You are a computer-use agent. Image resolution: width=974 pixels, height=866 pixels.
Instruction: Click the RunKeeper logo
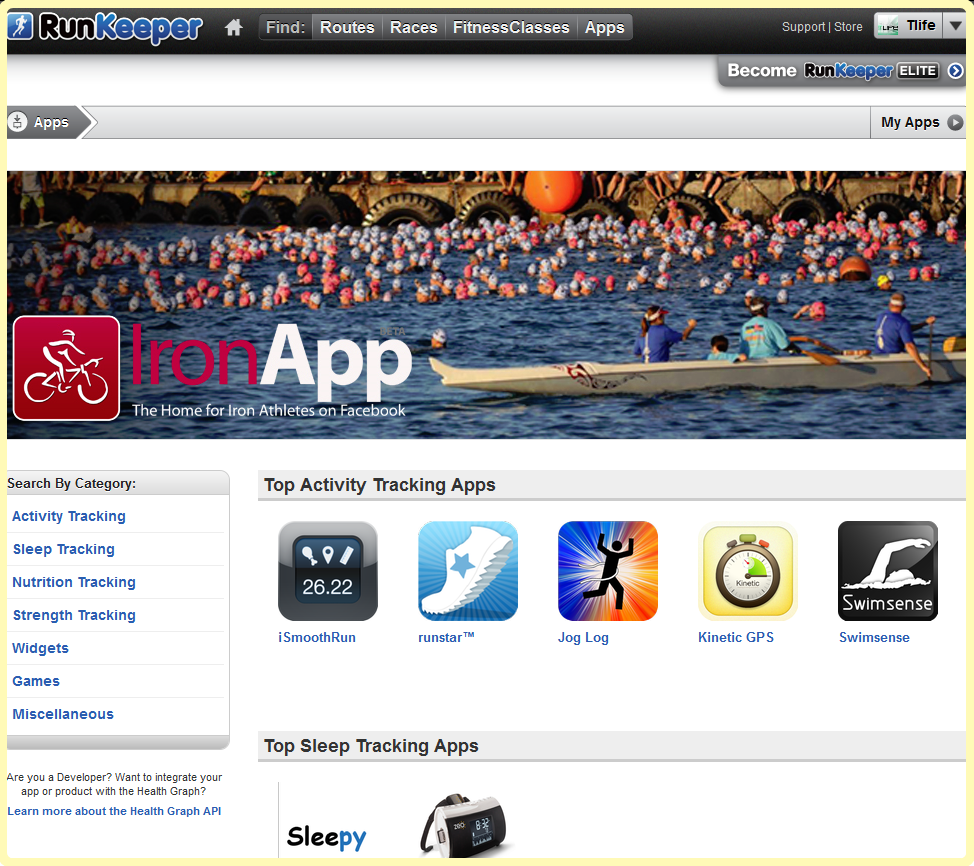tap(105, 27)
